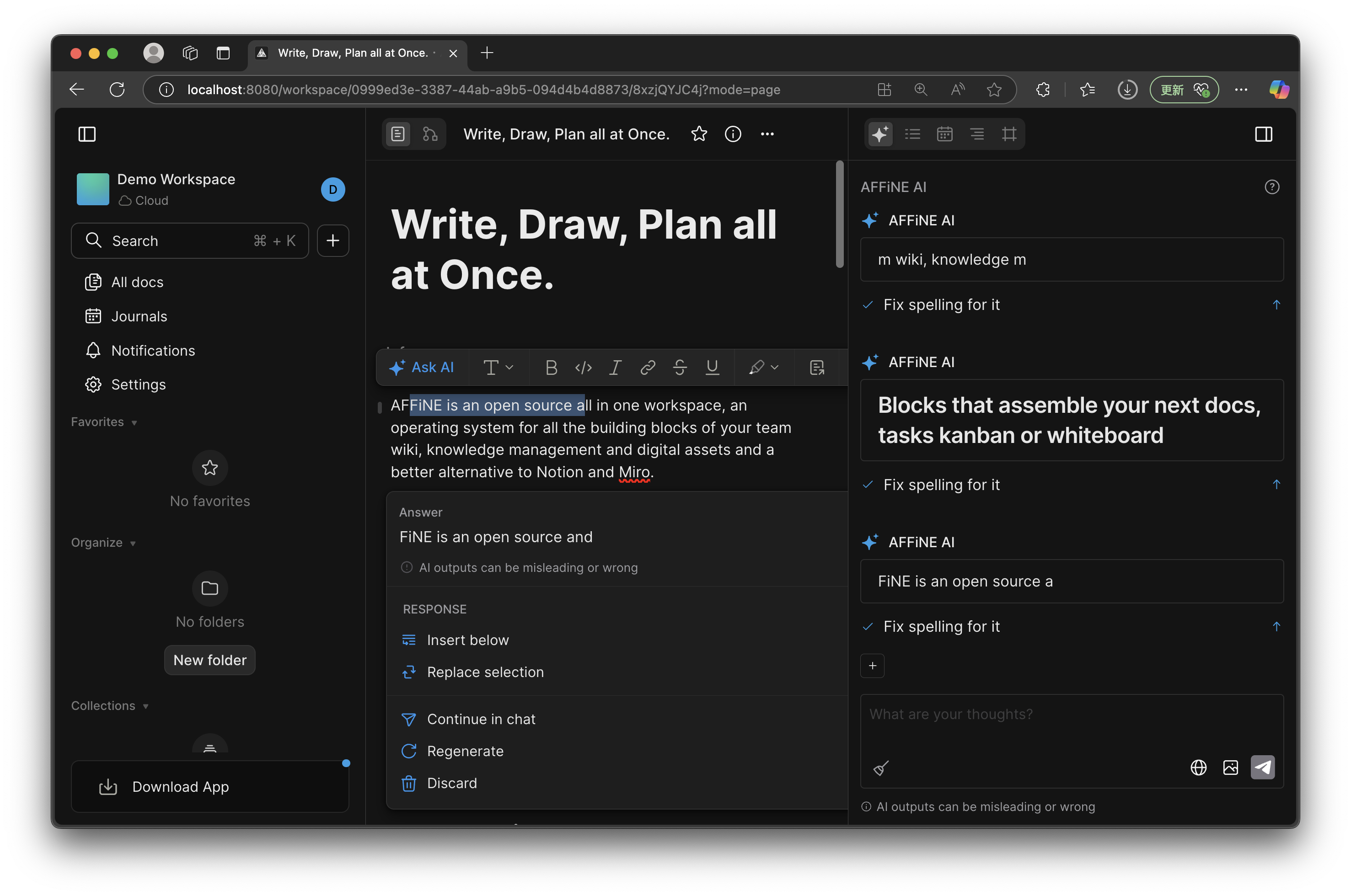Switch to edgeless mode

[x=430, y=134]
